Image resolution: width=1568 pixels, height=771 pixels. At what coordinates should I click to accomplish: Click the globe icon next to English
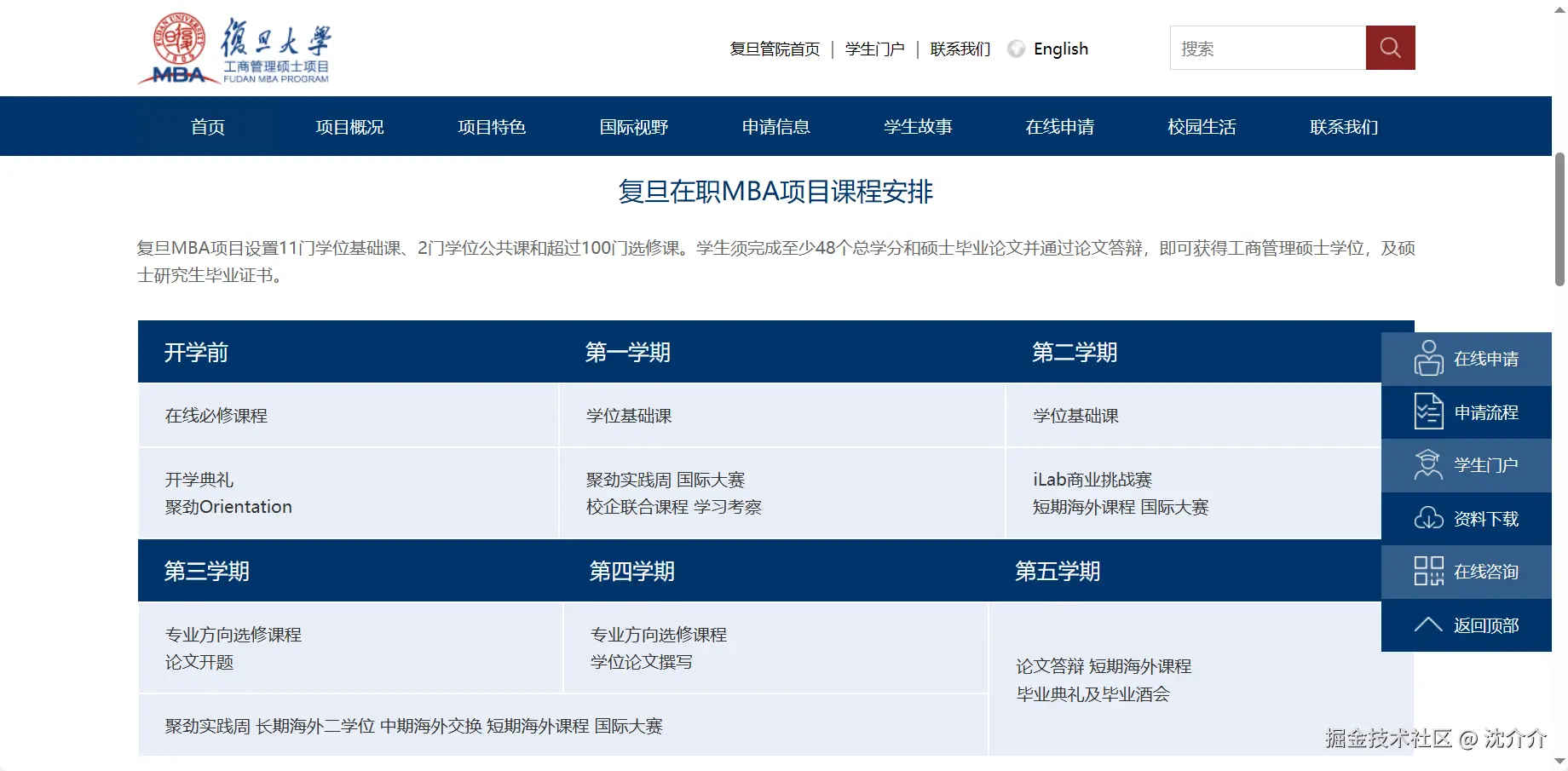point(1015,49)
